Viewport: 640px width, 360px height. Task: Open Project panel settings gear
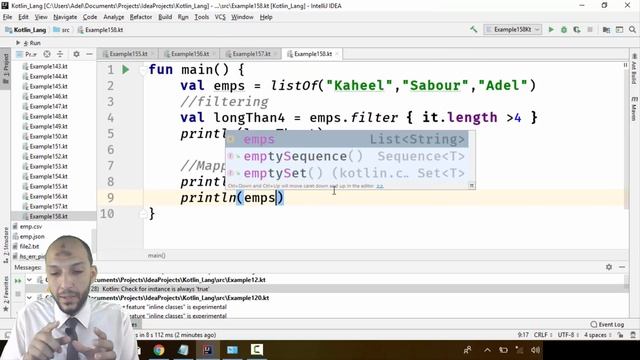pos(76,54)
